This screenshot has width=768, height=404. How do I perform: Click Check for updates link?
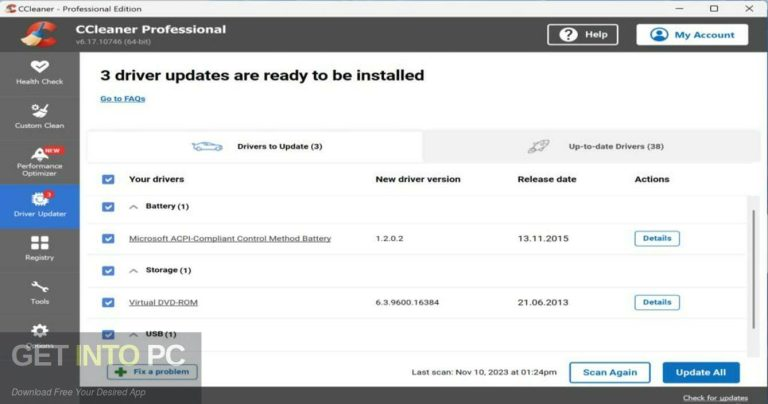[x=715, y=398]
